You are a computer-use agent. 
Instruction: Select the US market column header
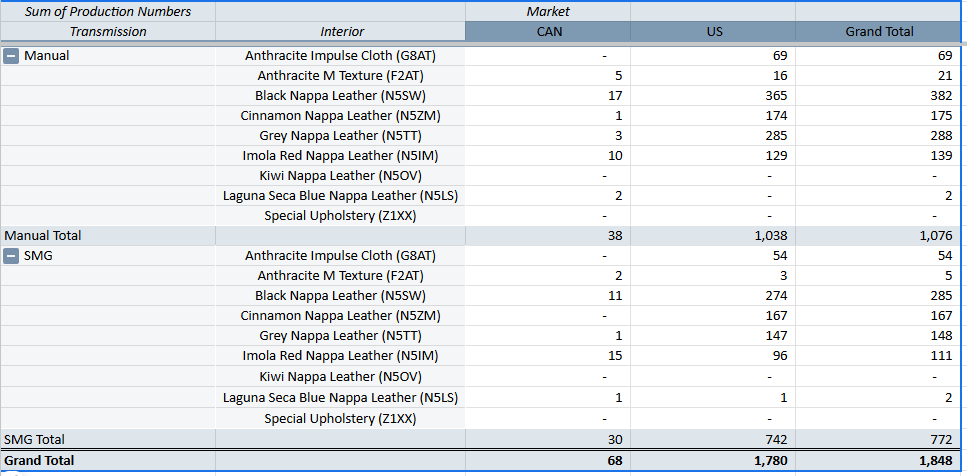713,32
